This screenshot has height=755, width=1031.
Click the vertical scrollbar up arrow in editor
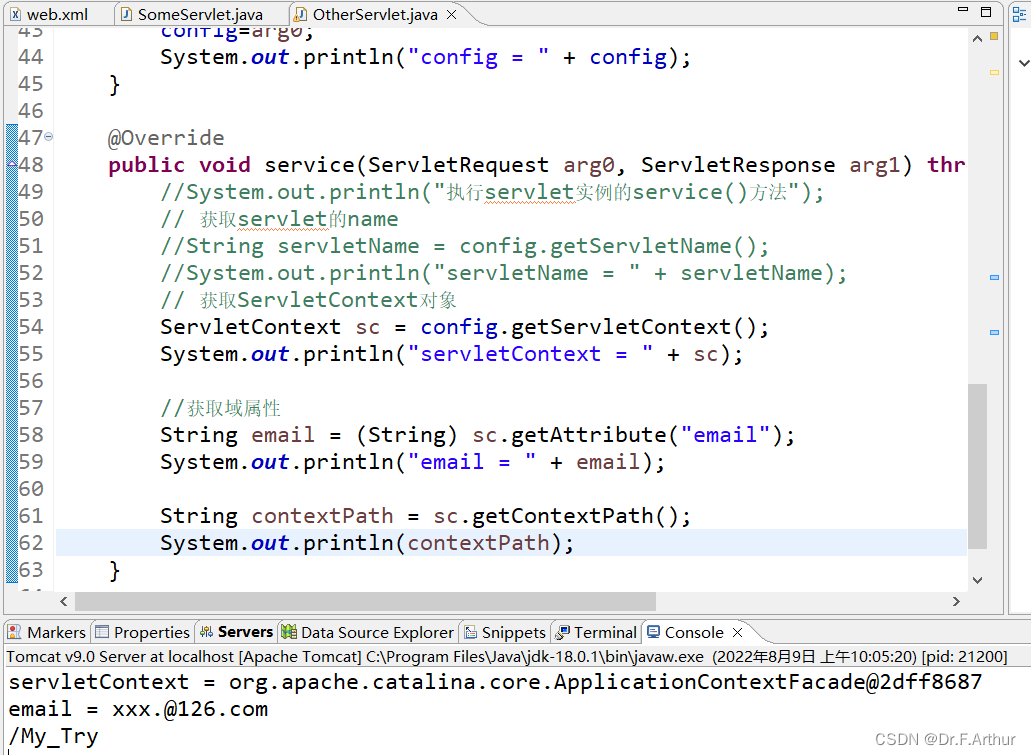coord(977,39)
